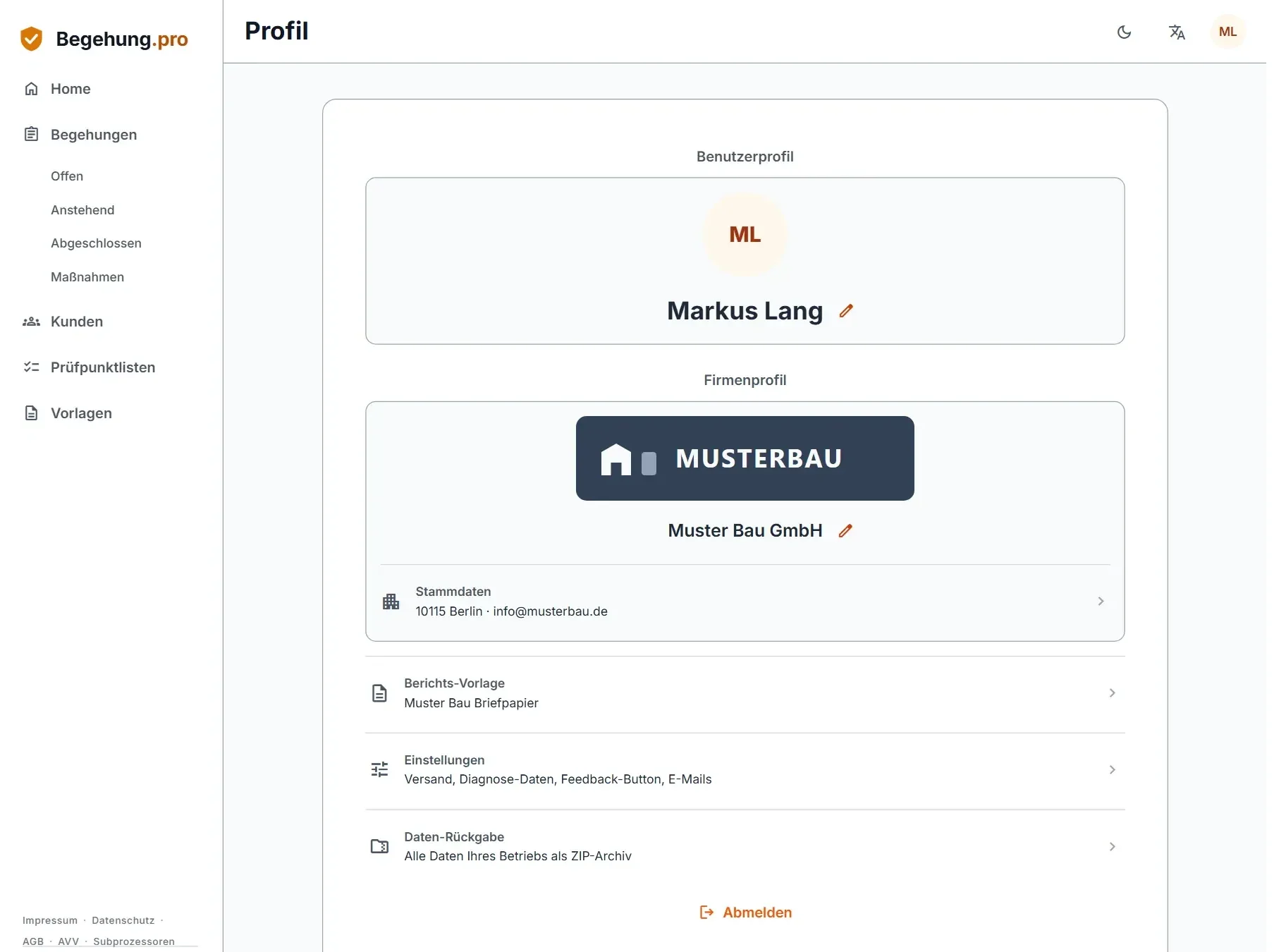
Task: Edit company name Muster Bau GmbH pencil
Action: [845, 530]
